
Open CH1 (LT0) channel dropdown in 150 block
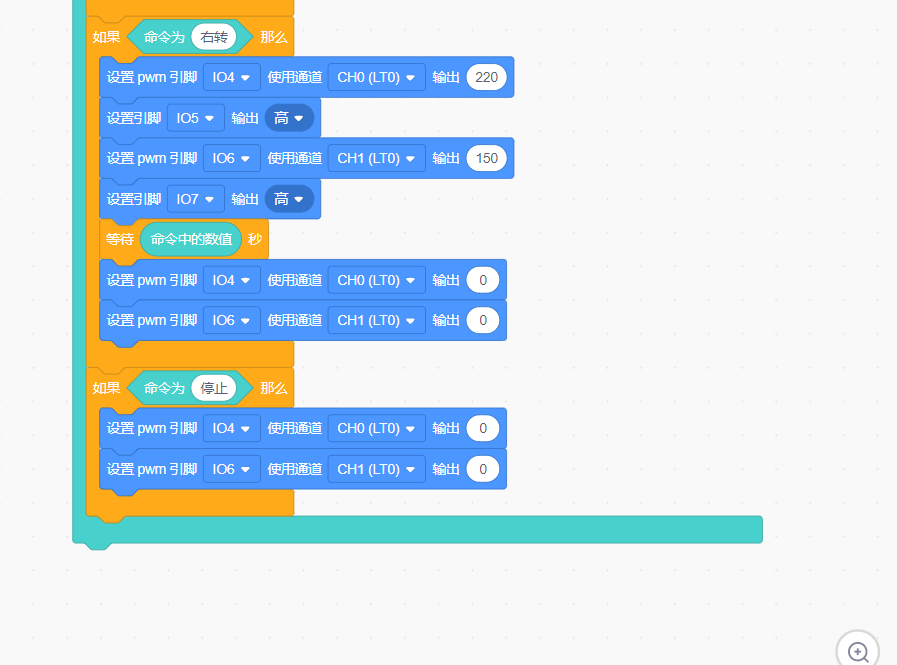[376, 159]
